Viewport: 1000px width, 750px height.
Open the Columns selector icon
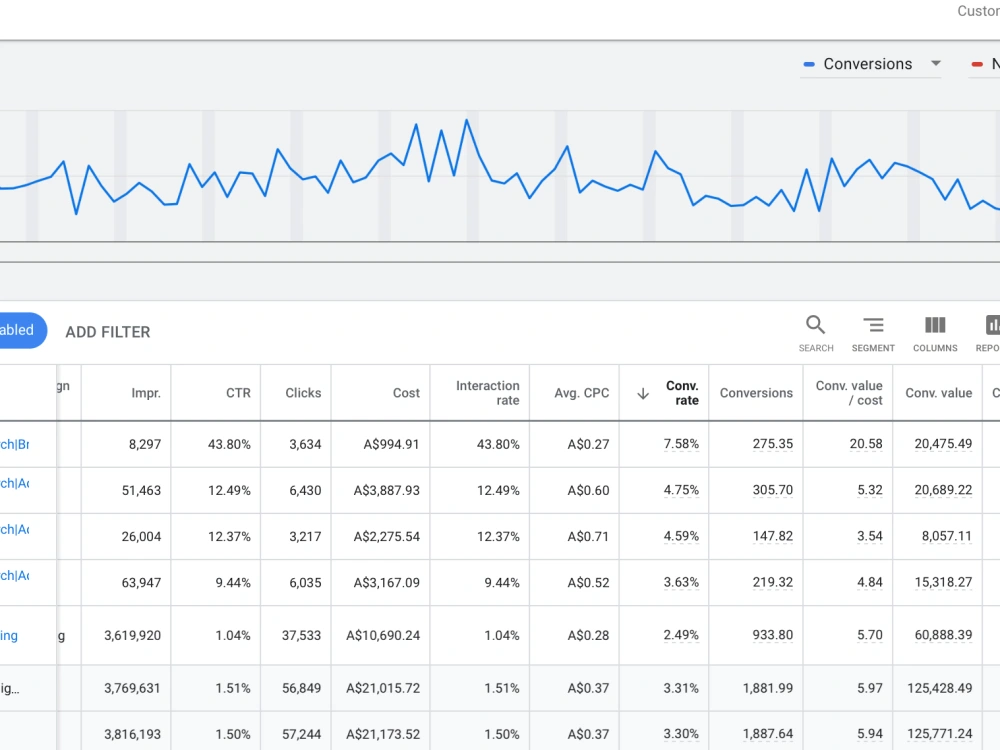[935, 325]
